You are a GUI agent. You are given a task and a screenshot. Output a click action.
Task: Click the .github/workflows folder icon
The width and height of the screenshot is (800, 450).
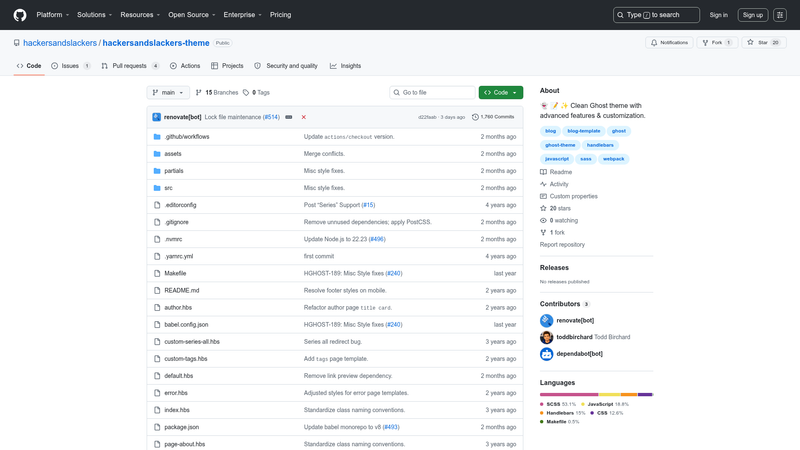pyautogui.click(x=157, y=137)
